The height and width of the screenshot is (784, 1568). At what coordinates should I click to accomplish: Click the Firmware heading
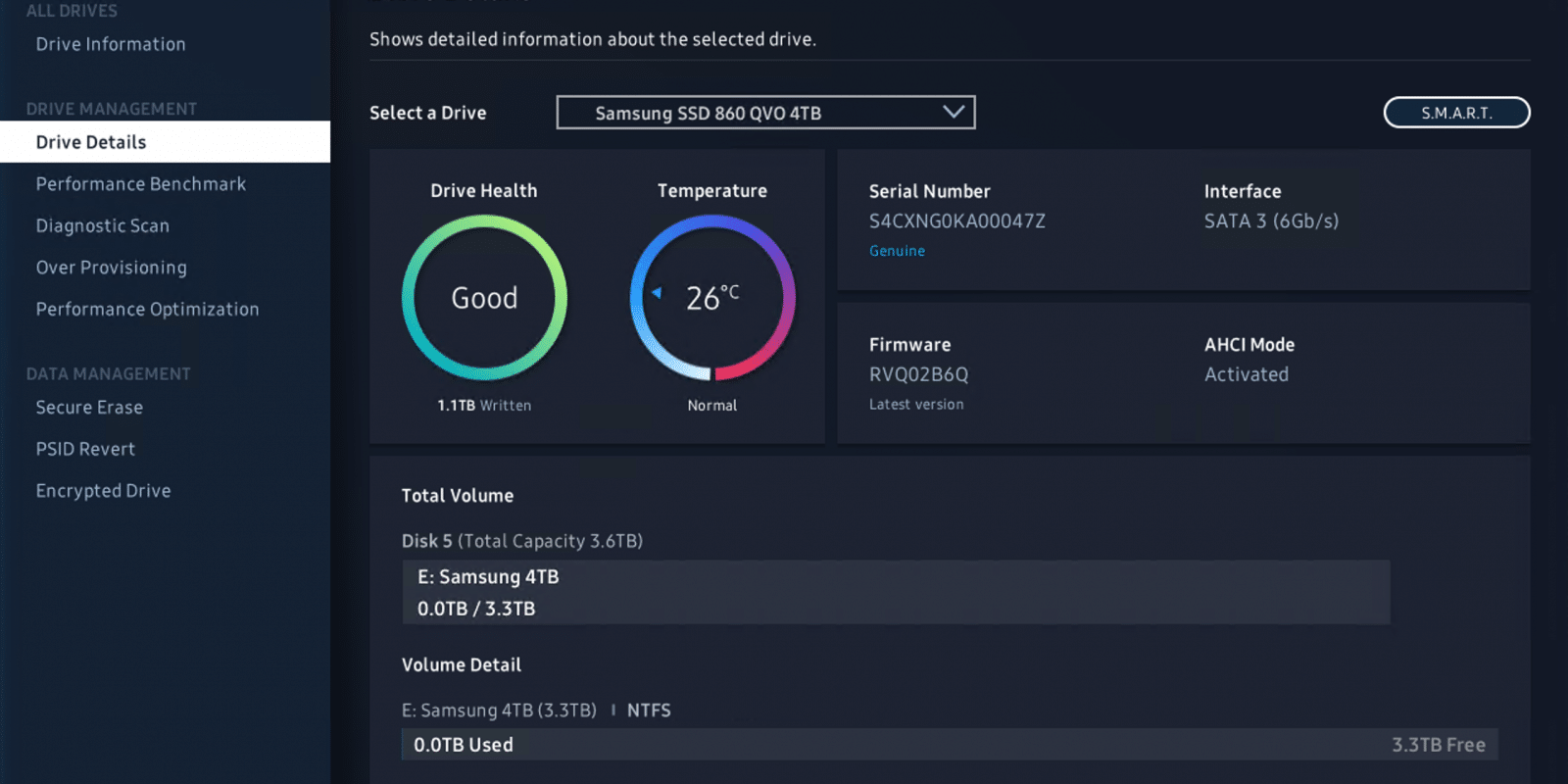pos(910,345)
